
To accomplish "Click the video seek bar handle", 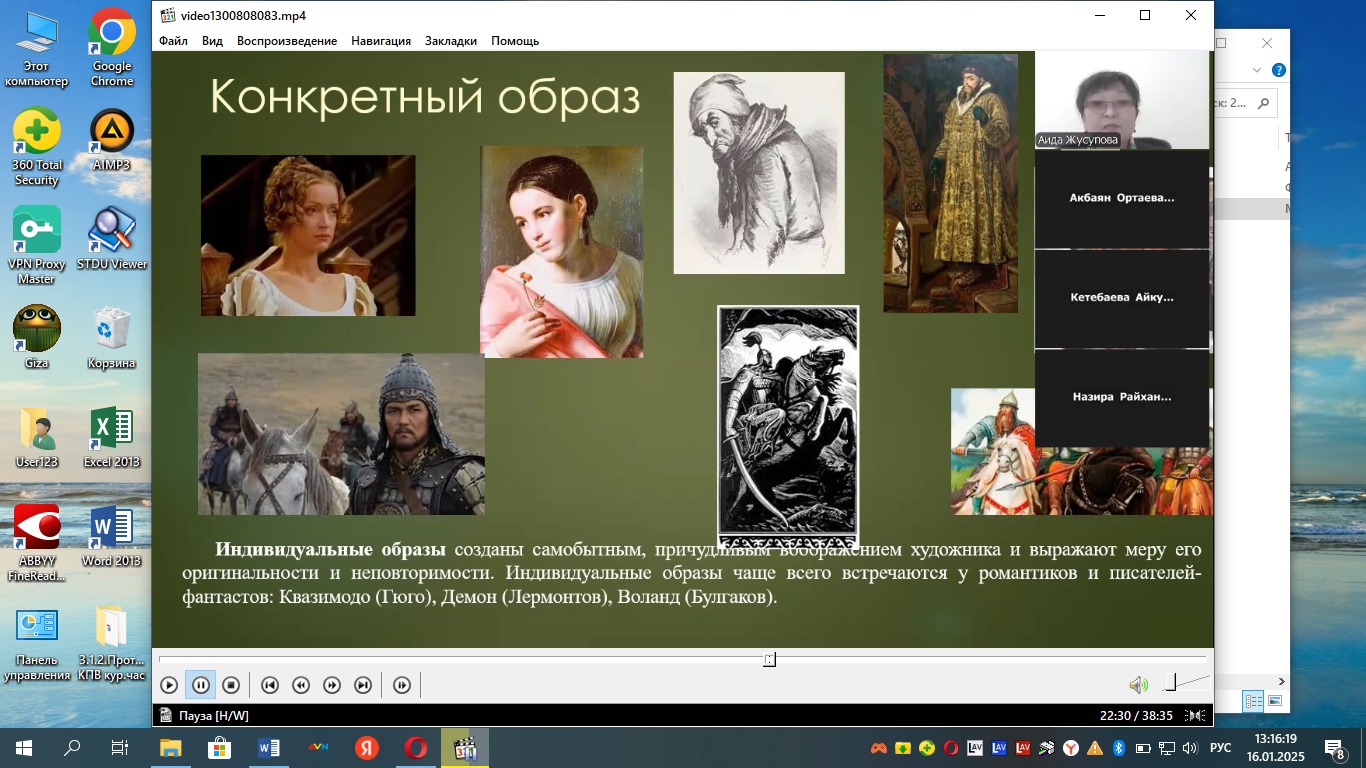I will (769, 660).
